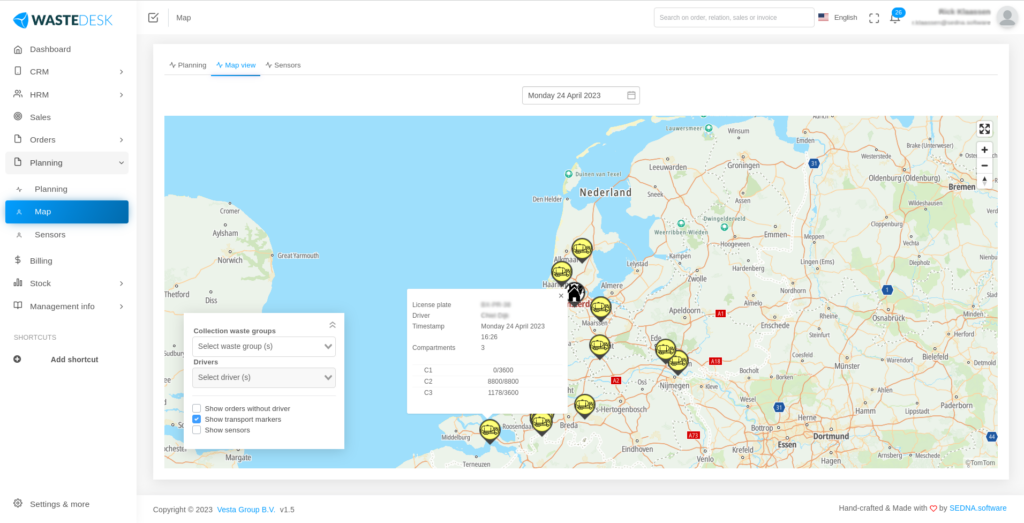Click truck marker near Middelburg
1024x523 pixels.
(490, 431)
